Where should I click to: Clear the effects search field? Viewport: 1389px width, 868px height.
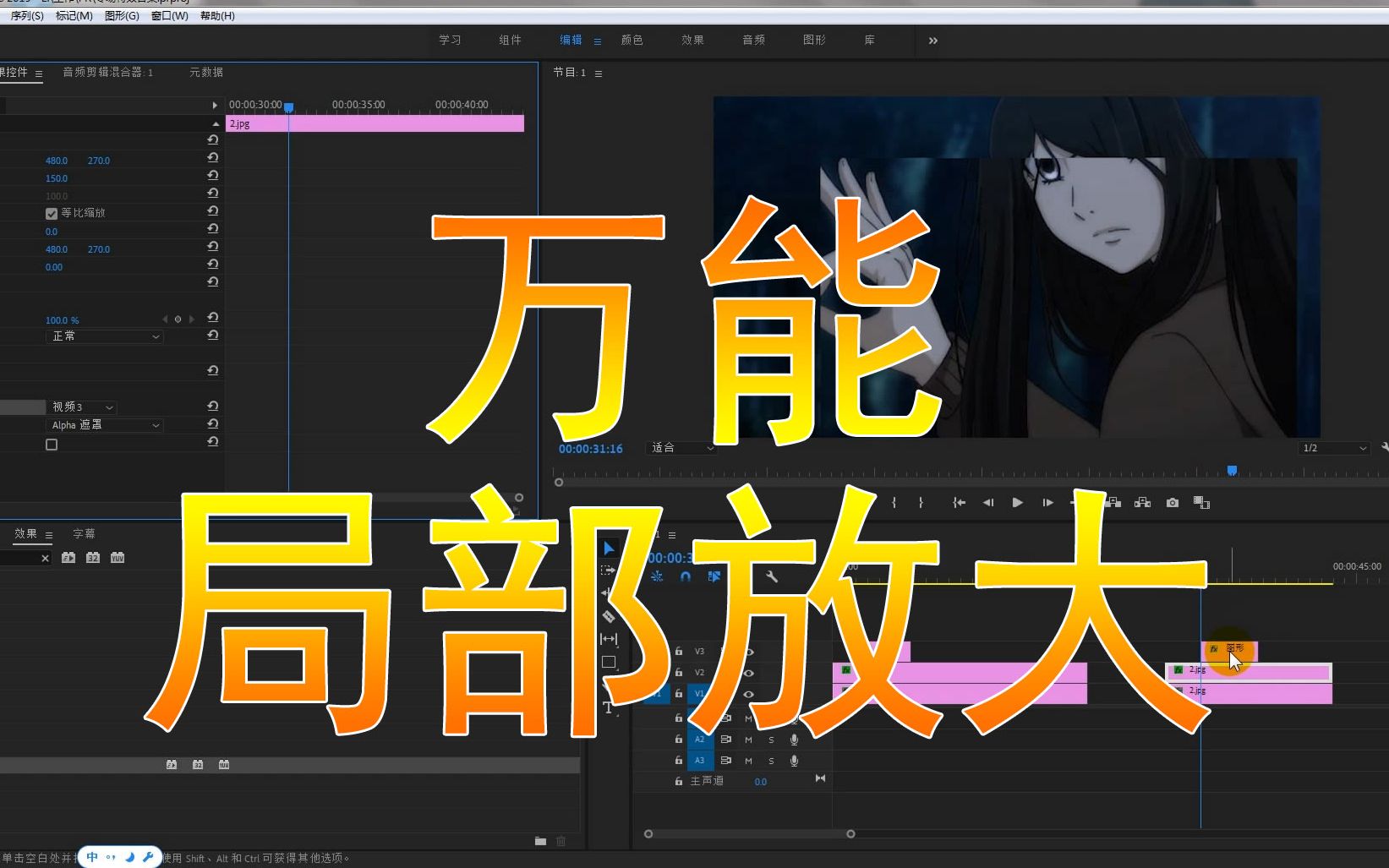46,558
